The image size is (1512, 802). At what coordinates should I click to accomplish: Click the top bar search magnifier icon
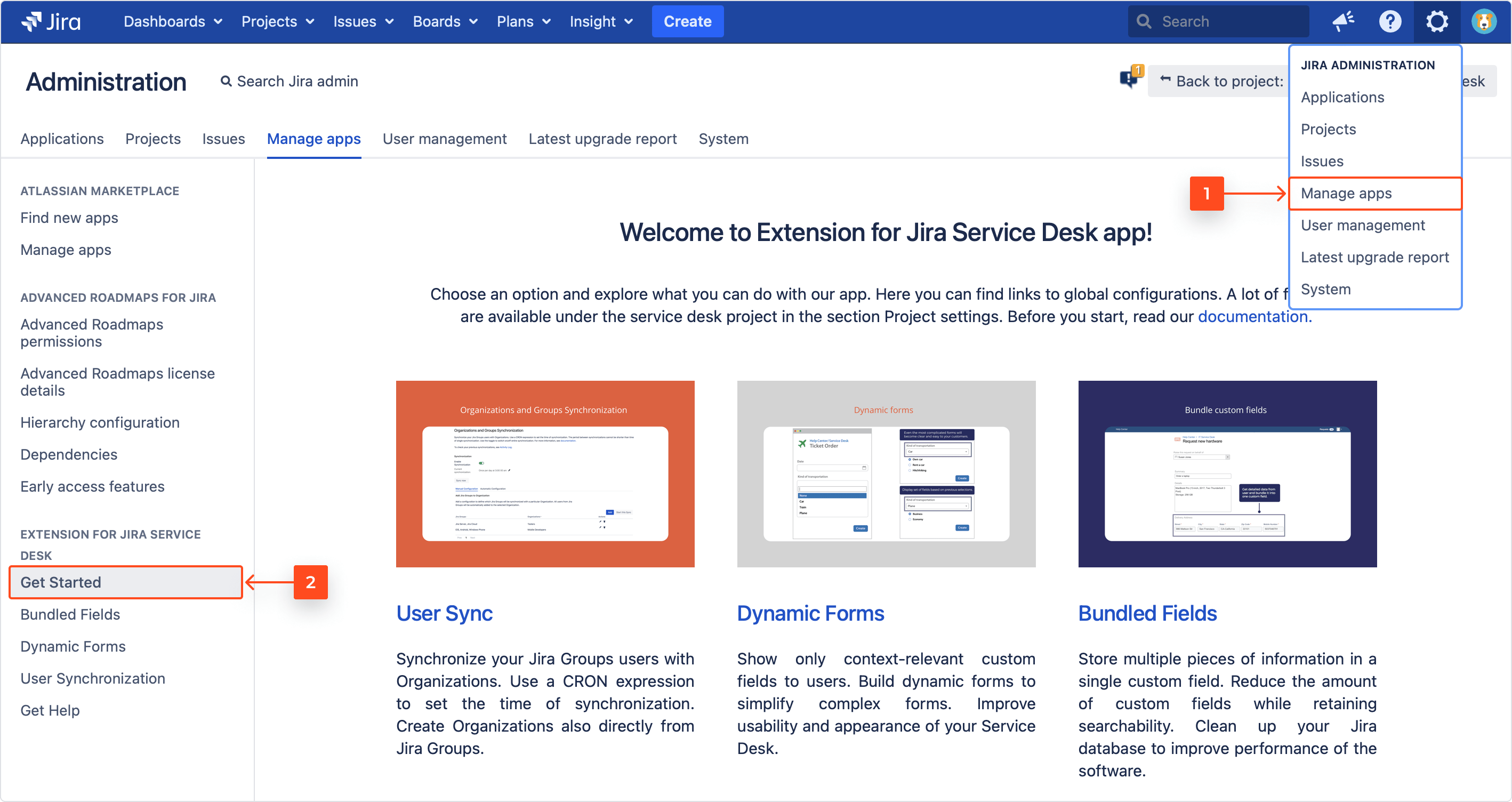click(x=1144, y=21)
